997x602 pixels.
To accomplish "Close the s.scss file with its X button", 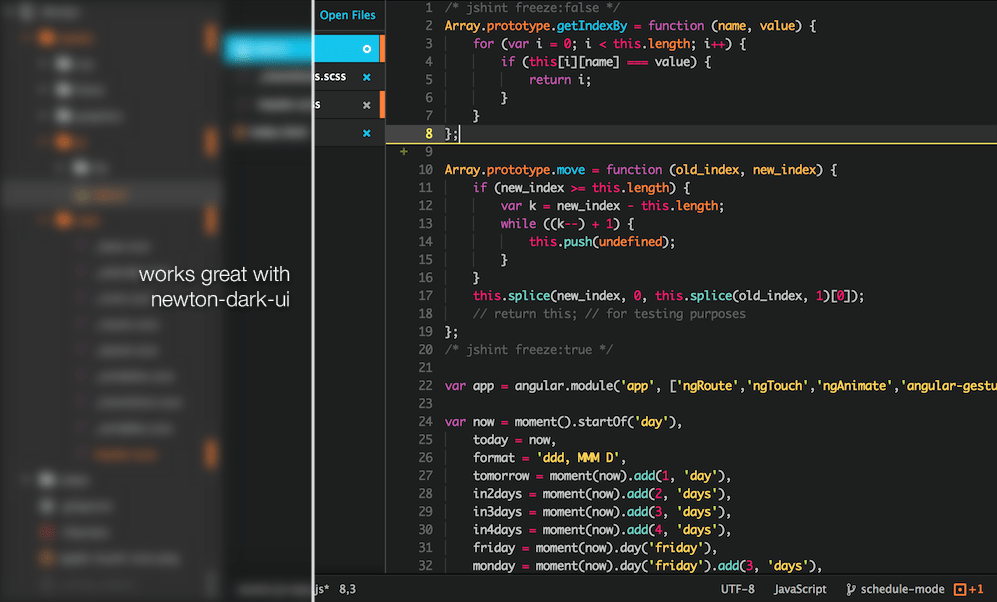I will pyautogui.click(x=367, y=77).
